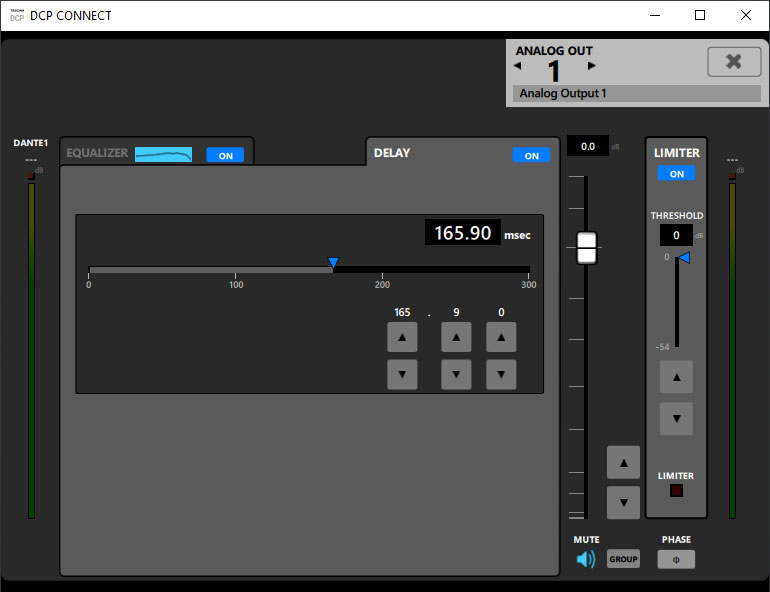Click the EQ curve thumbnail preview
This screenshot has width=770, height=592.
164,155
